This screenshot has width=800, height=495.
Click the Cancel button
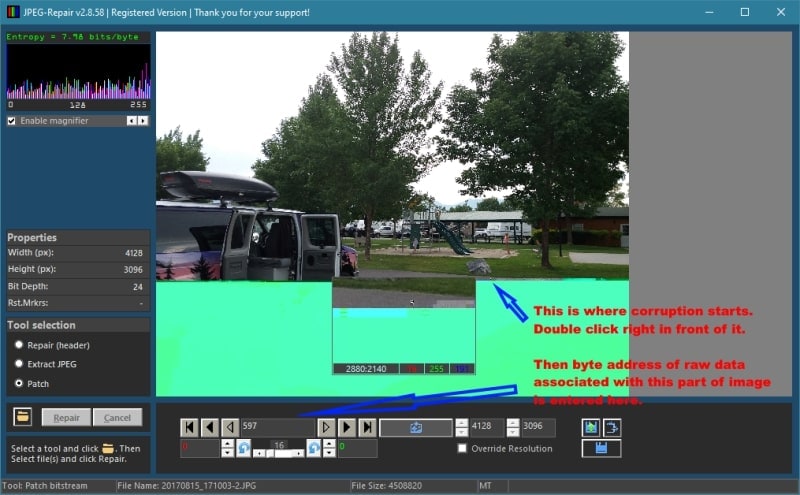click(117, 417)
